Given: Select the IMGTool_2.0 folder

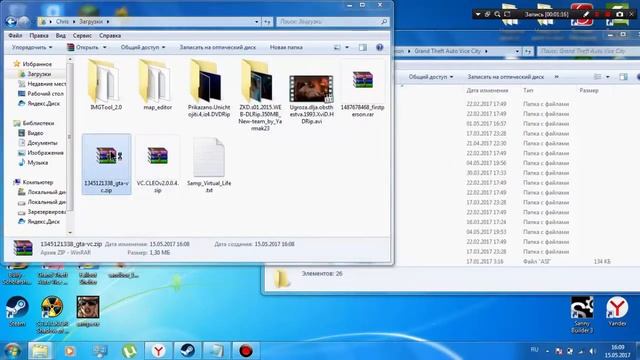Looking at the screenshot, I should (106, 86).
